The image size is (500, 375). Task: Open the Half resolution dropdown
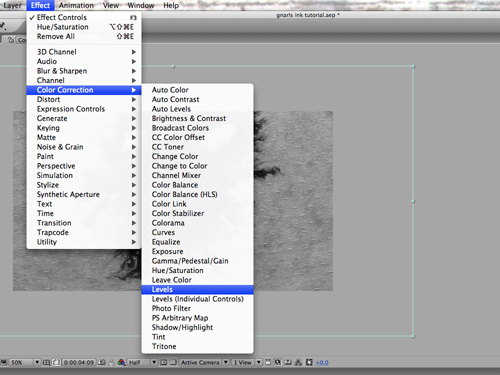(142, 362)
